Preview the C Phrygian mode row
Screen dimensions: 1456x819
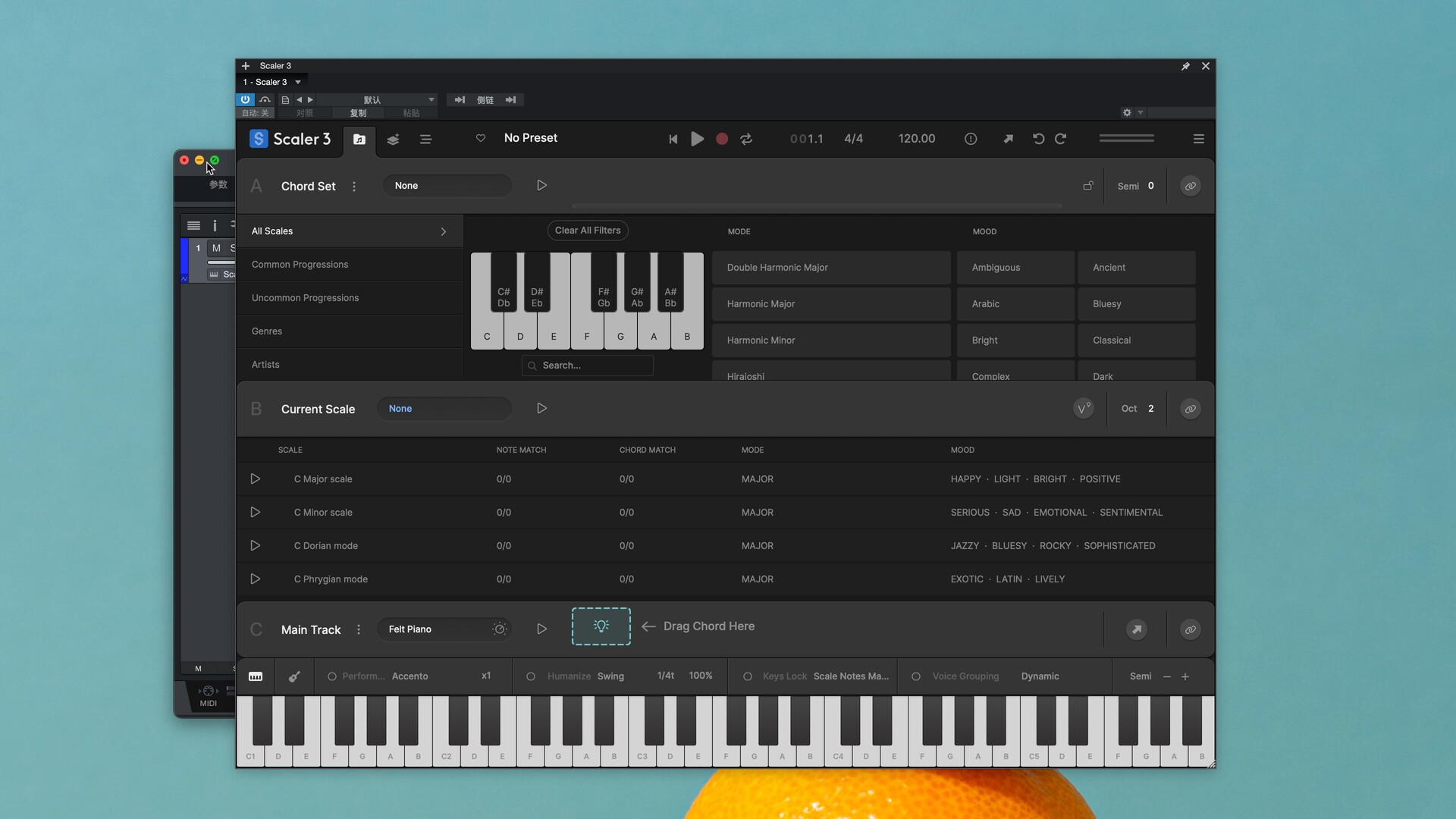pyautogui.click(x=256, y=579)
